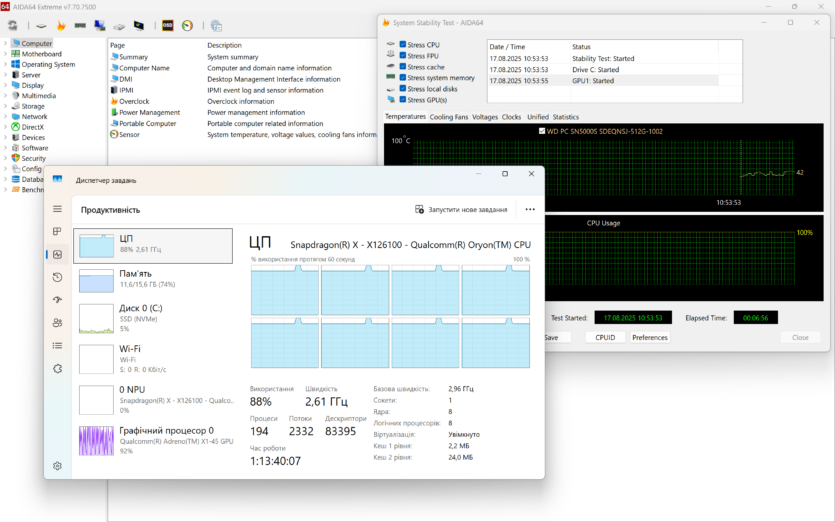This screenshot has height=522, width=835.
Task: Switch to the Statistics tab
Action: [566, 117]
